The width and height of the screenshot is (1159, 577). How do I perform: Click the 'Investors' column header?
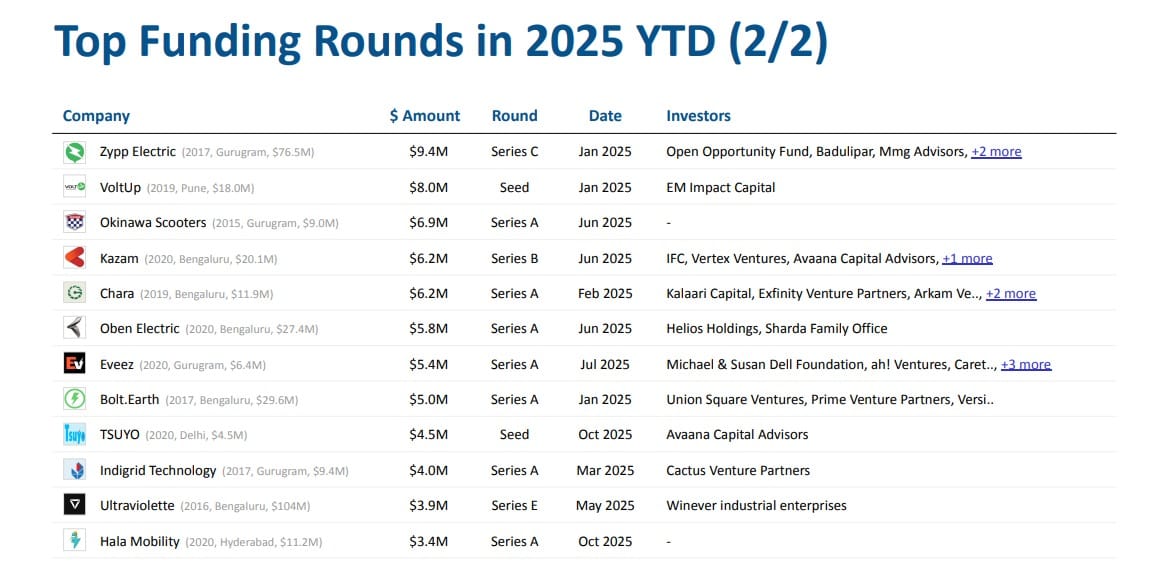pyautogui.click(x=698, y=116)
